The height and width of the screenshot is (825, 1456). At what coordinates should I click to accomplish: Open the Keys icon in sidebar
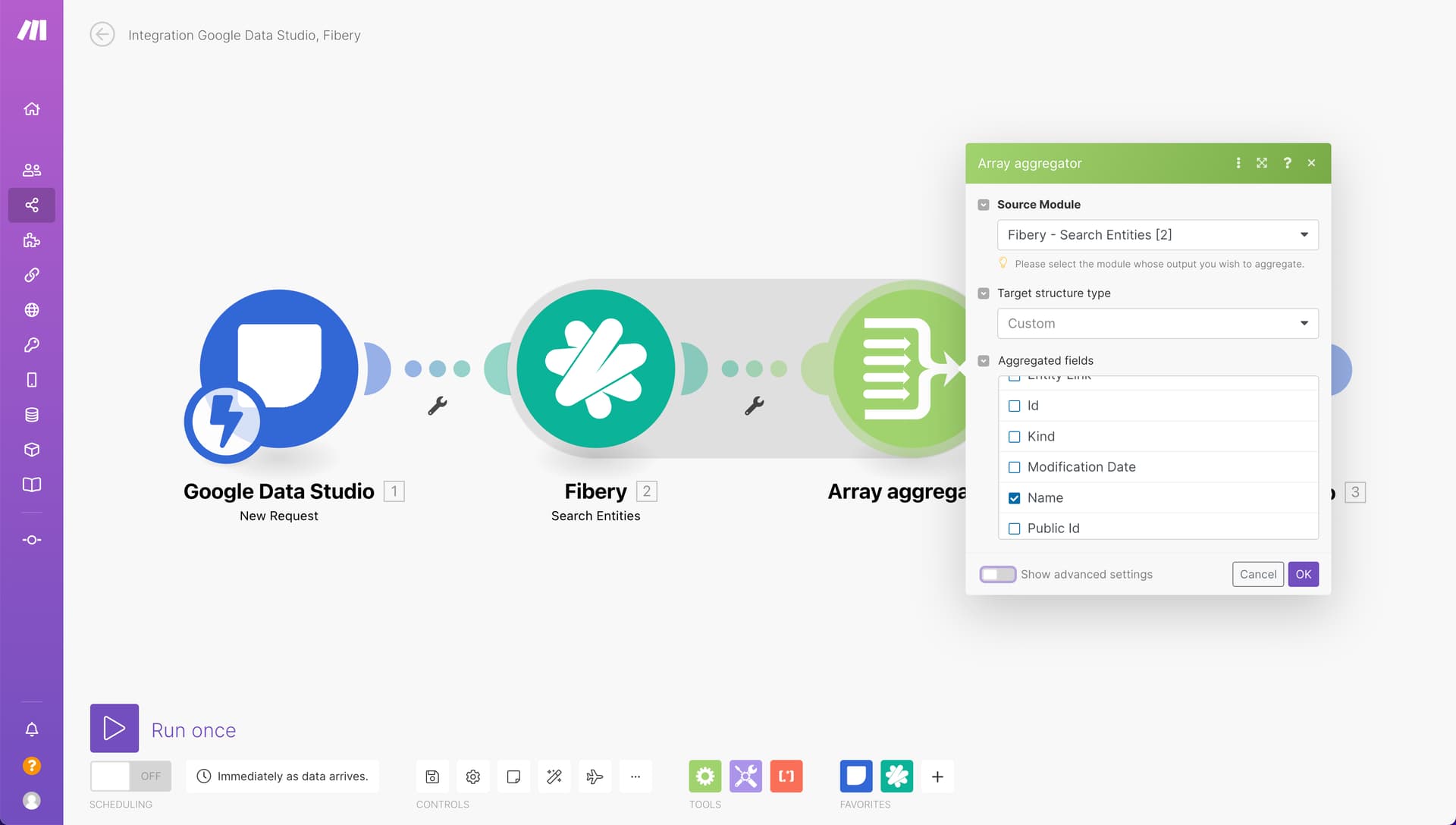(32, 345)
